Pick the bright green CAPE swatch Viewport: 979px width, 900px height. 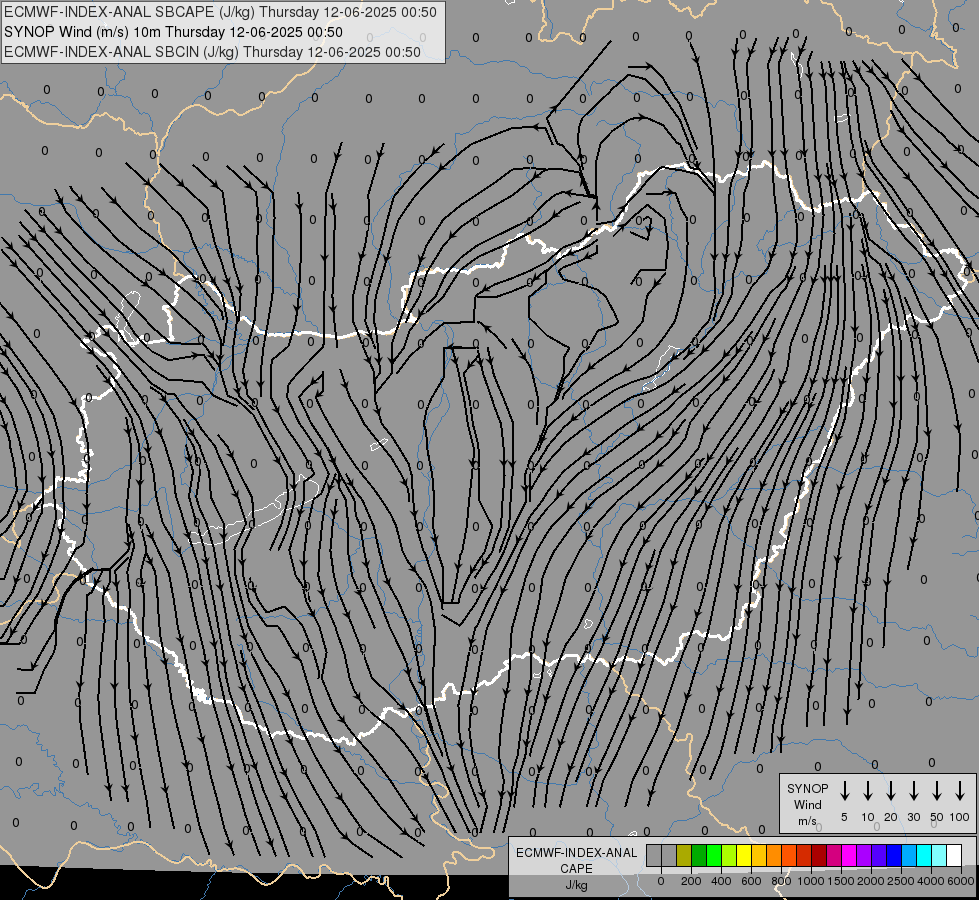pyautogui.click(x=714, y=855)
